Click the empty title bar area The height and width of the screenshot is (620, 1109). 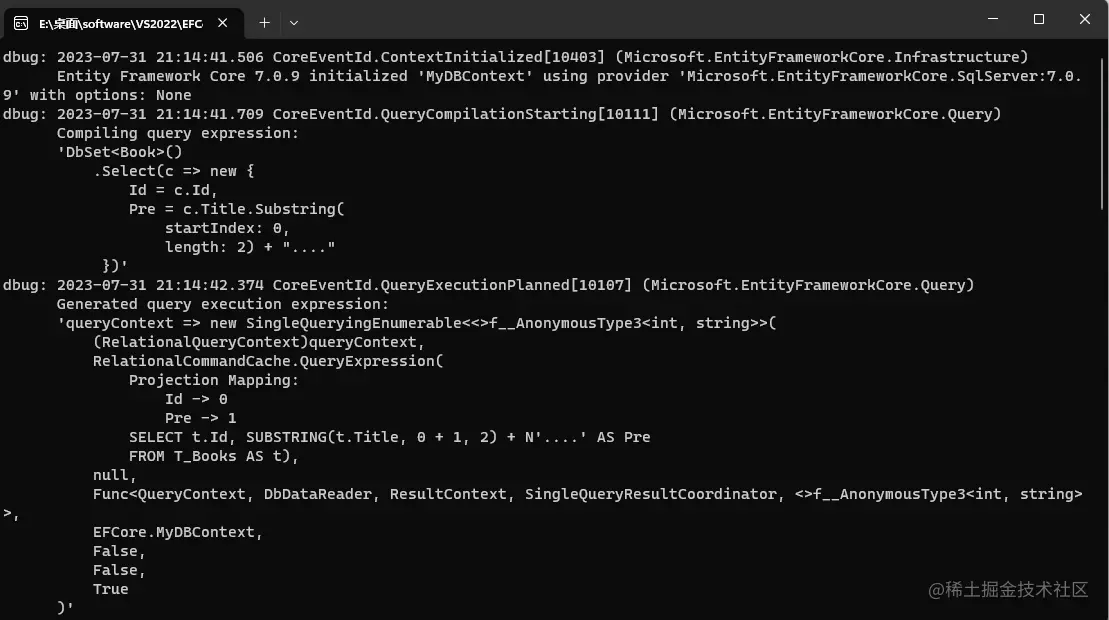637,20
